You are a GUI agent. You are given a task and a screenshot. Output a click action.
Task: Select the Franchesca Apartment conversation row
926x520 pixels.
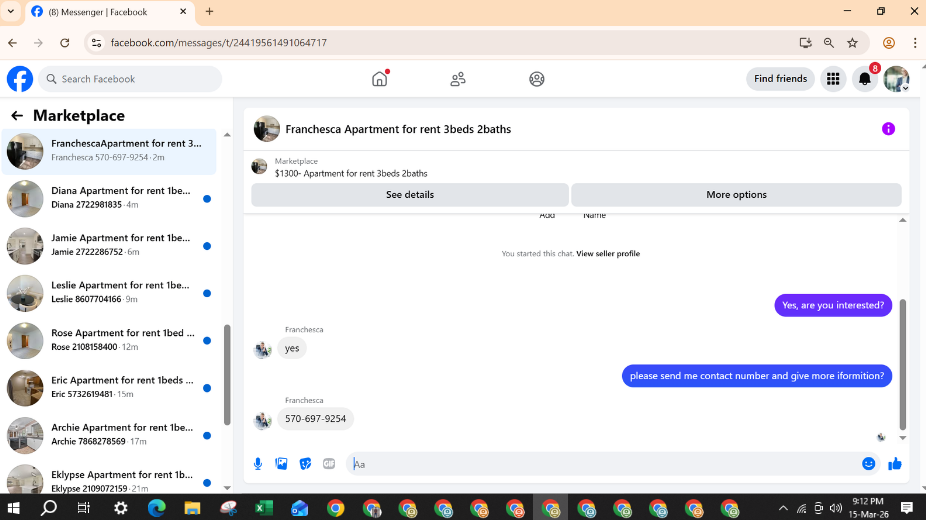click(x=109, y=151)
